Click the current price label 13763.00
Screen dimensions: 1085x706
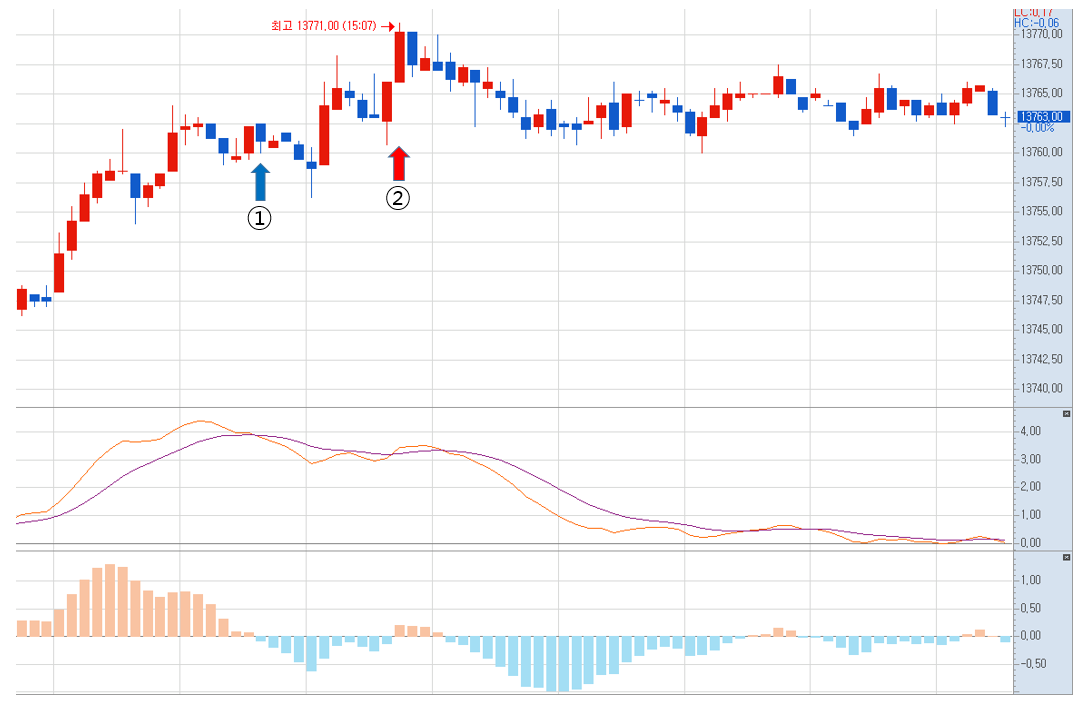[x=1043, y=117]
